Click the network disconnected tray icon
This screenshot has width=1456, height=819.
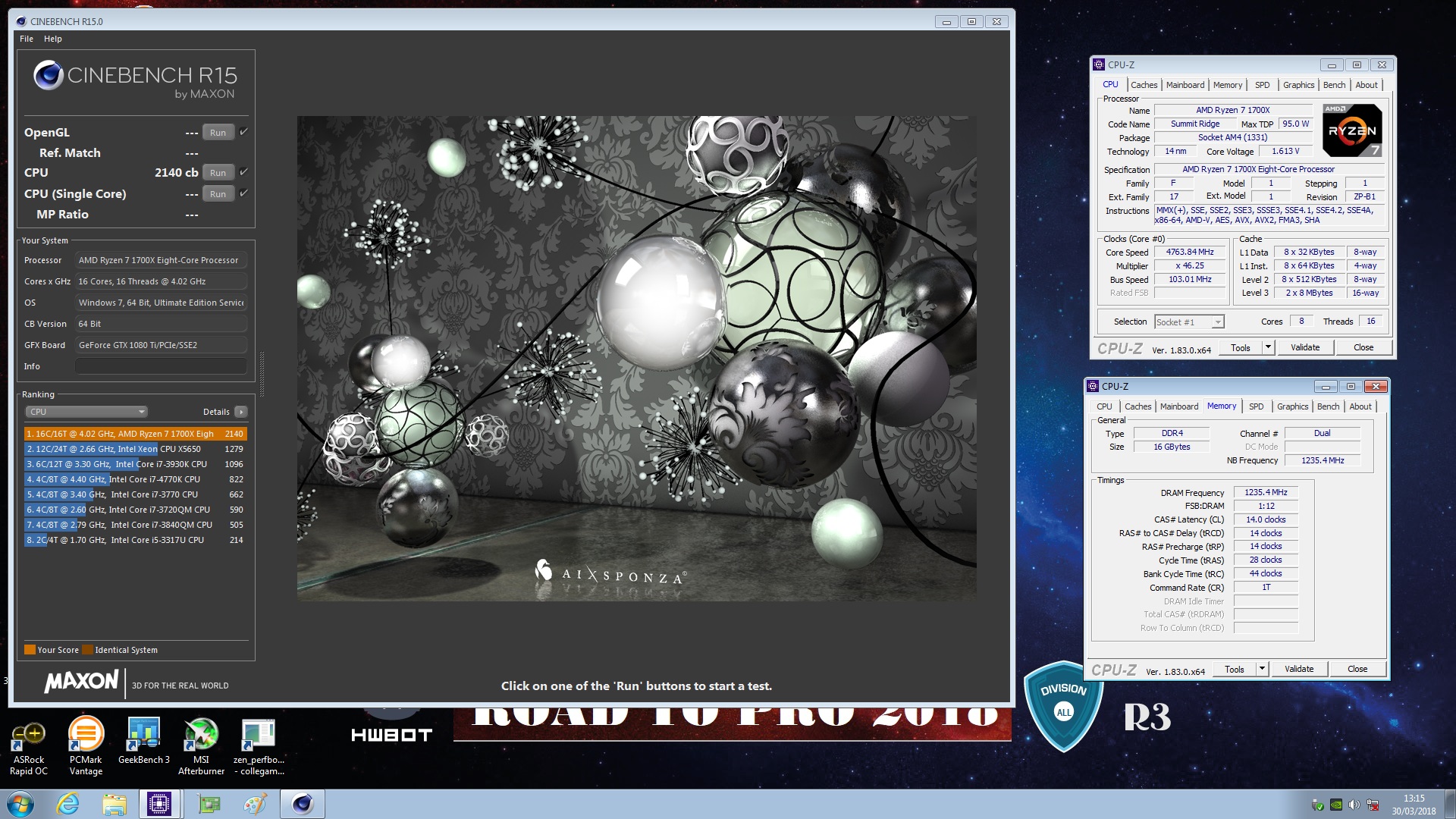pyautogui.click(x=1373, y=805)
